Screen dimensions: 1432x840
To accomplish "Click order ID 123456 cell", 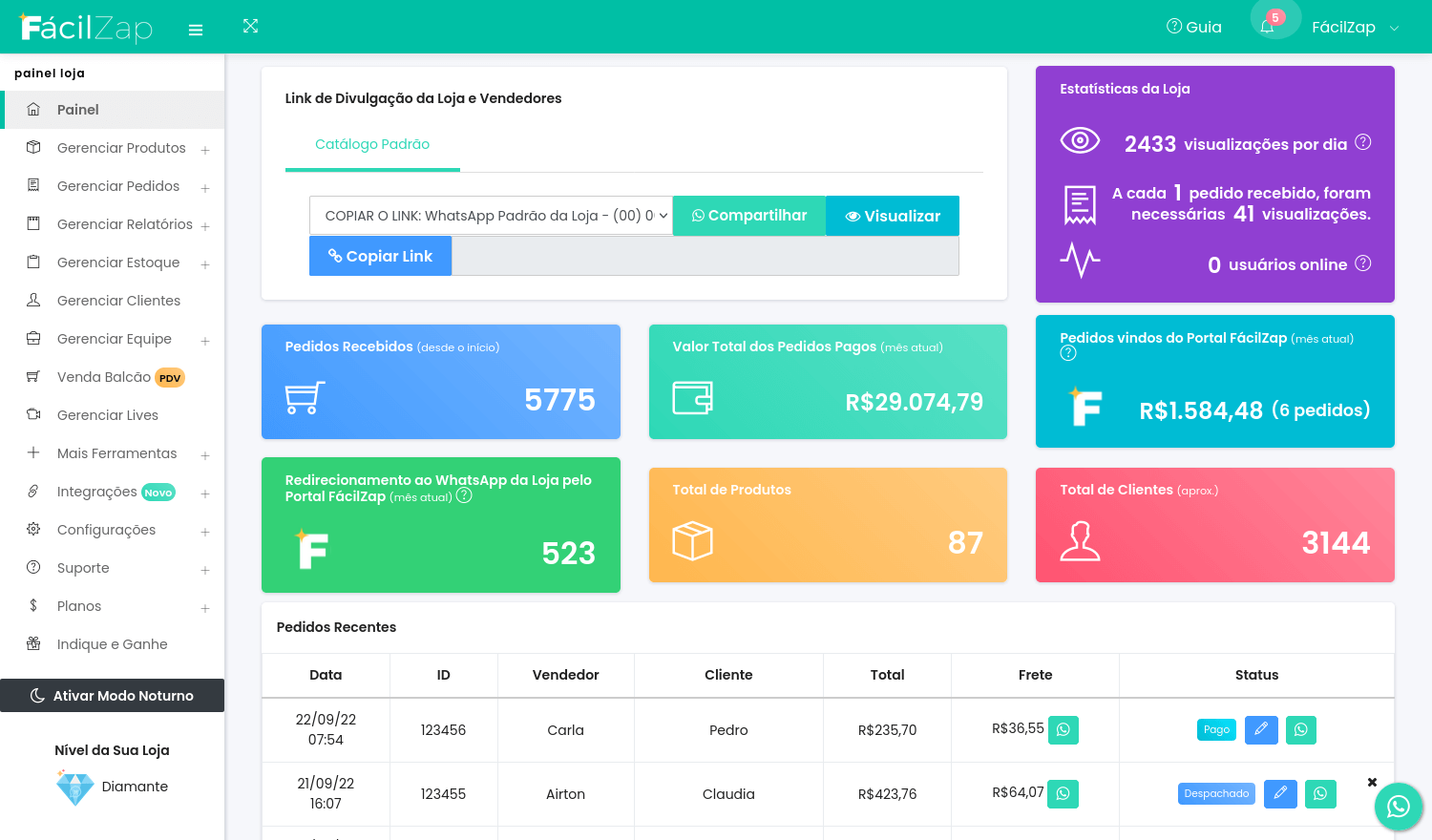I will tap(443, 730).
